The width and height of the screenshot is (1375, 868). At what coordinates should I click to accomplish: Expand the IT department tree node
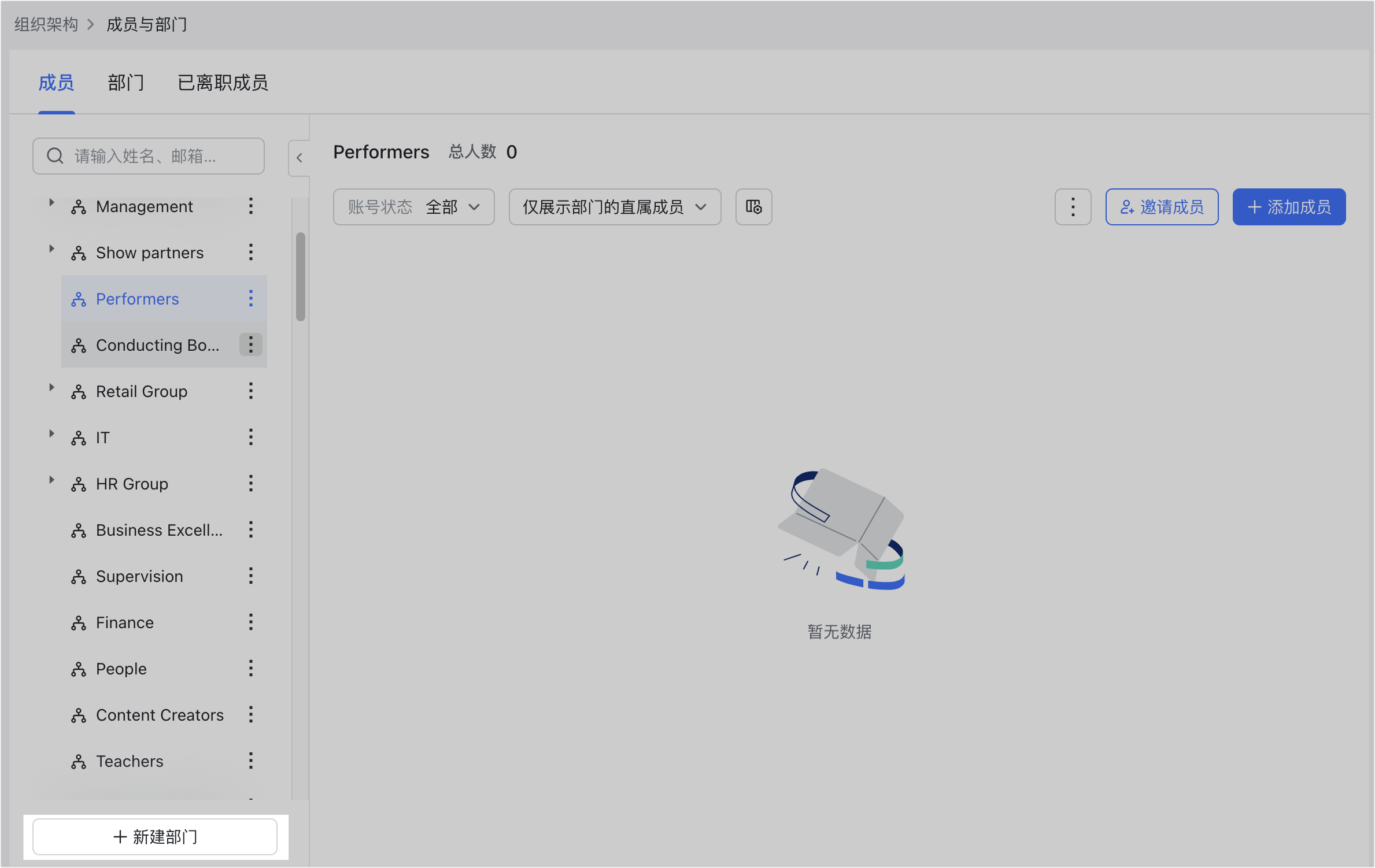[x=51, y=433]
